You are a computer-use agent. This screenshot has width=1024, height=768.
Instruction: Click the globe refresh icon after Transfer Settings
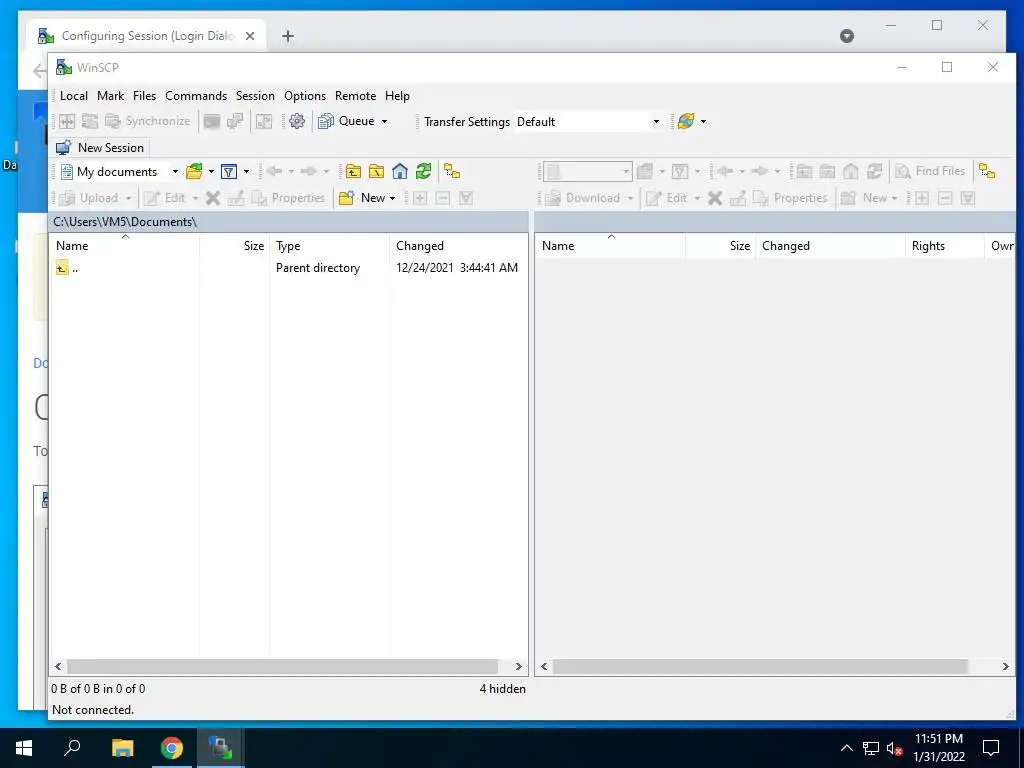coord(686,121)
